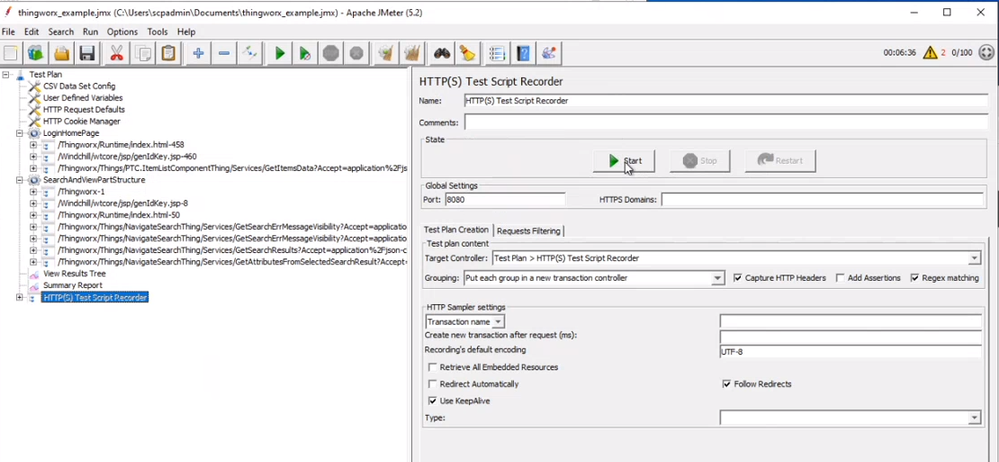
Task: Select Summary Report tree item
Action: [x=72, y=285]
